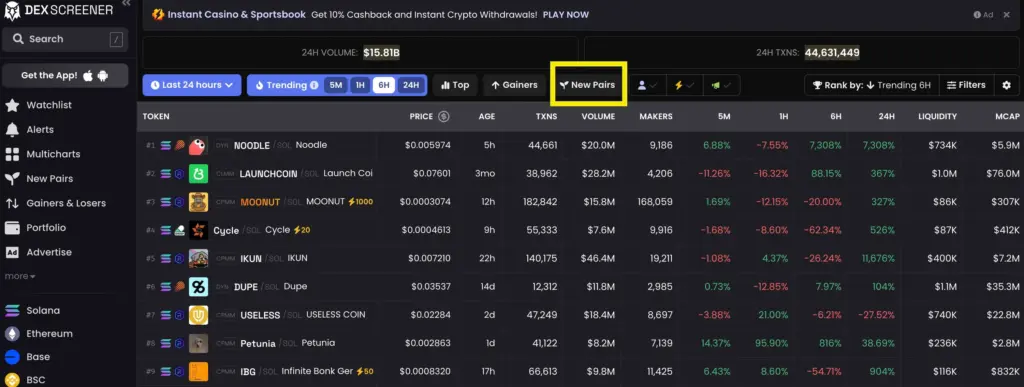Image resolution: width=1024 pixels, height=387 pixels.
Task: Sort by the AGE column header
Action: click(487, 117)
